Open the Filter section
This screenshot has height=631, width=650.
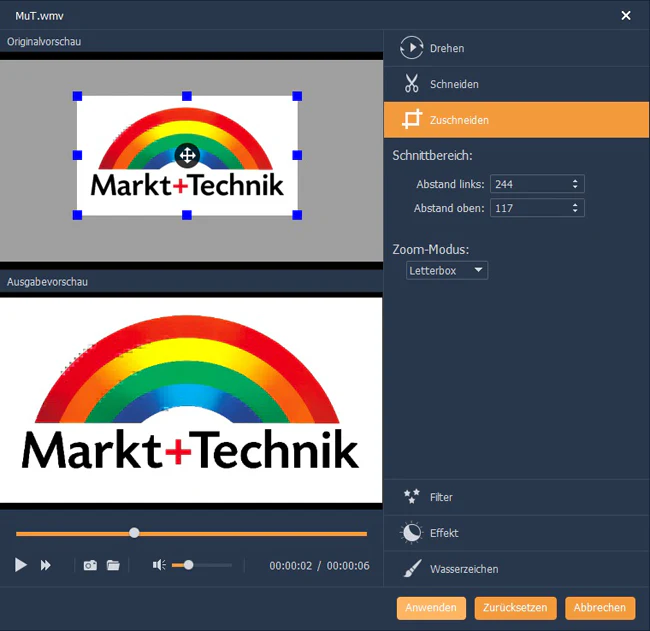tap(517, 497)
